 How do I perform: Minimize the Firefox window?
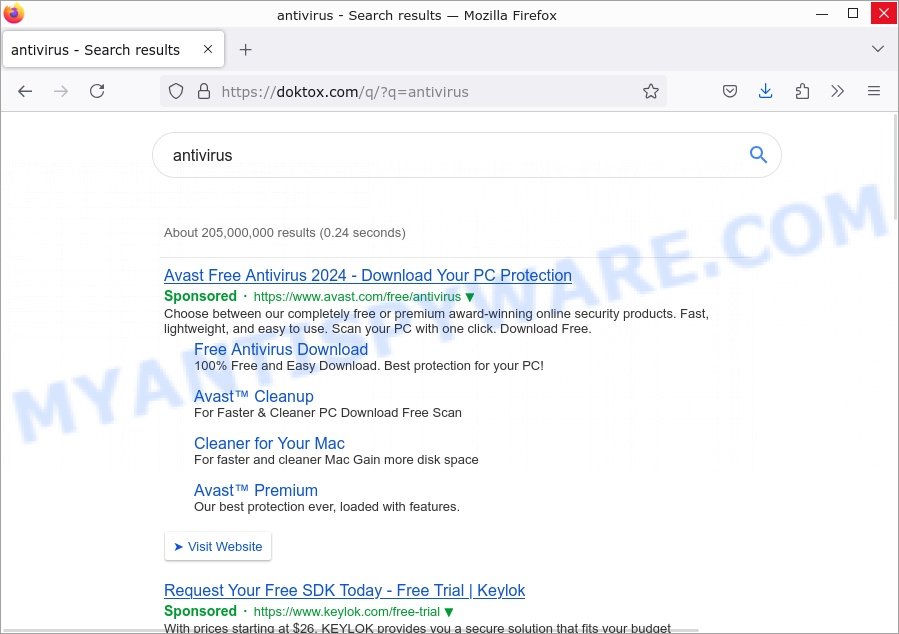pyautogui.click(x=822, y=13)
